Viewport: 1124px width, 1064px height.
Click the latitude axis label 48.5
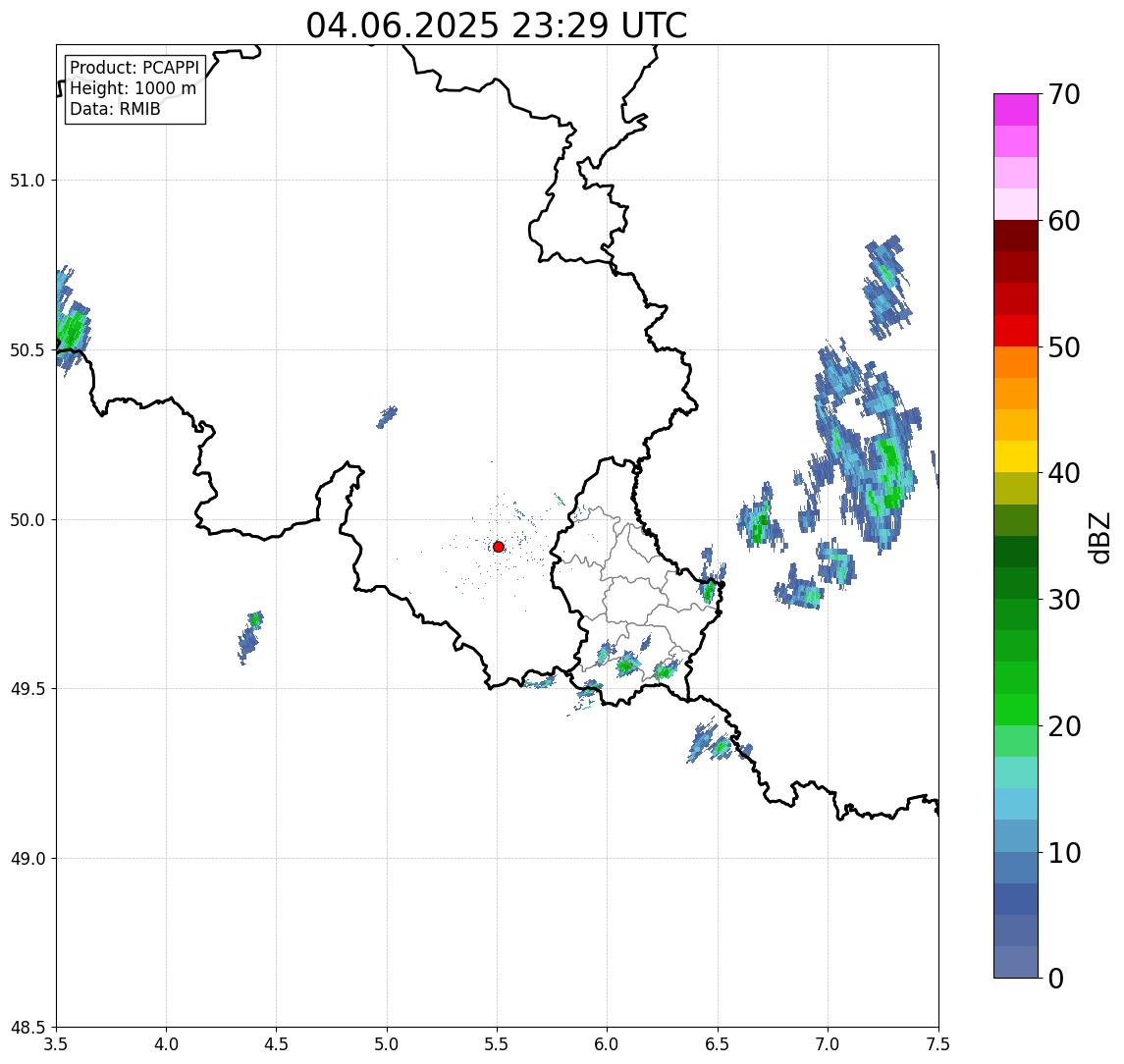point(27,1028)
